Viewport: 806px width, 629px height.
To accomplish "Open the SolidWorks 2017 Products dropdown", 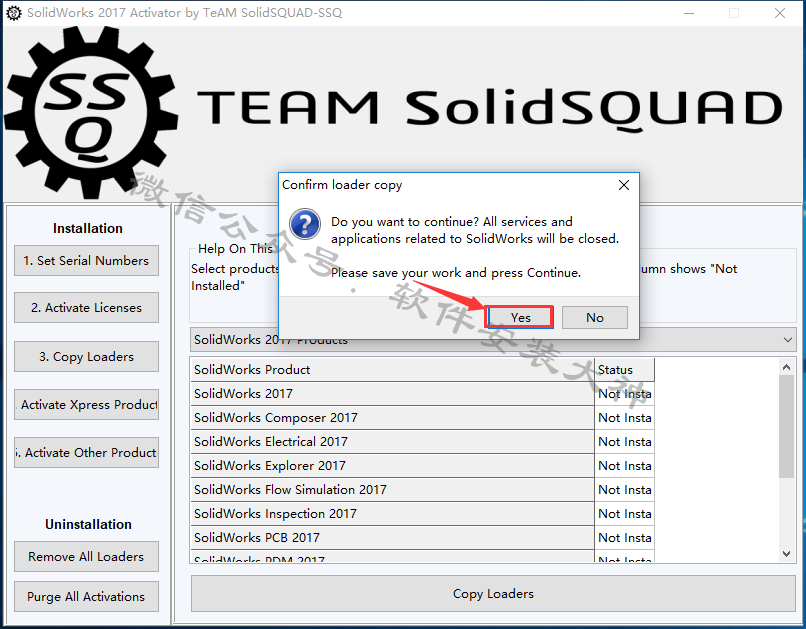I will (x=493, y=340).
